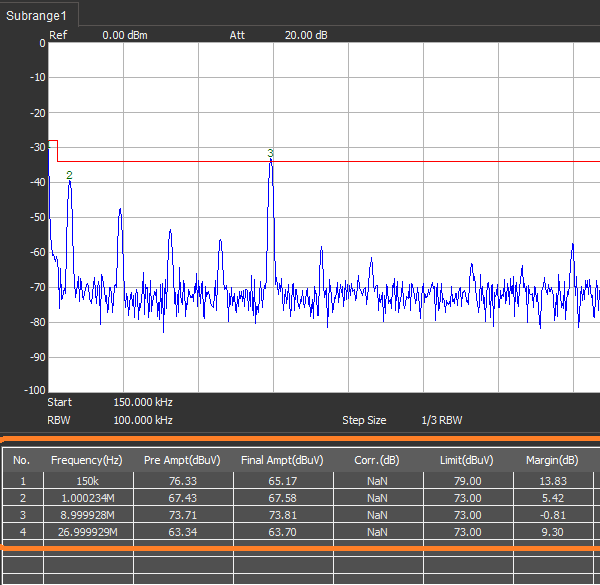Click the Pre Ampt(dBuV) column header
Image resolution: width=600 pixels, height=585 pixels.
[183, 460]
